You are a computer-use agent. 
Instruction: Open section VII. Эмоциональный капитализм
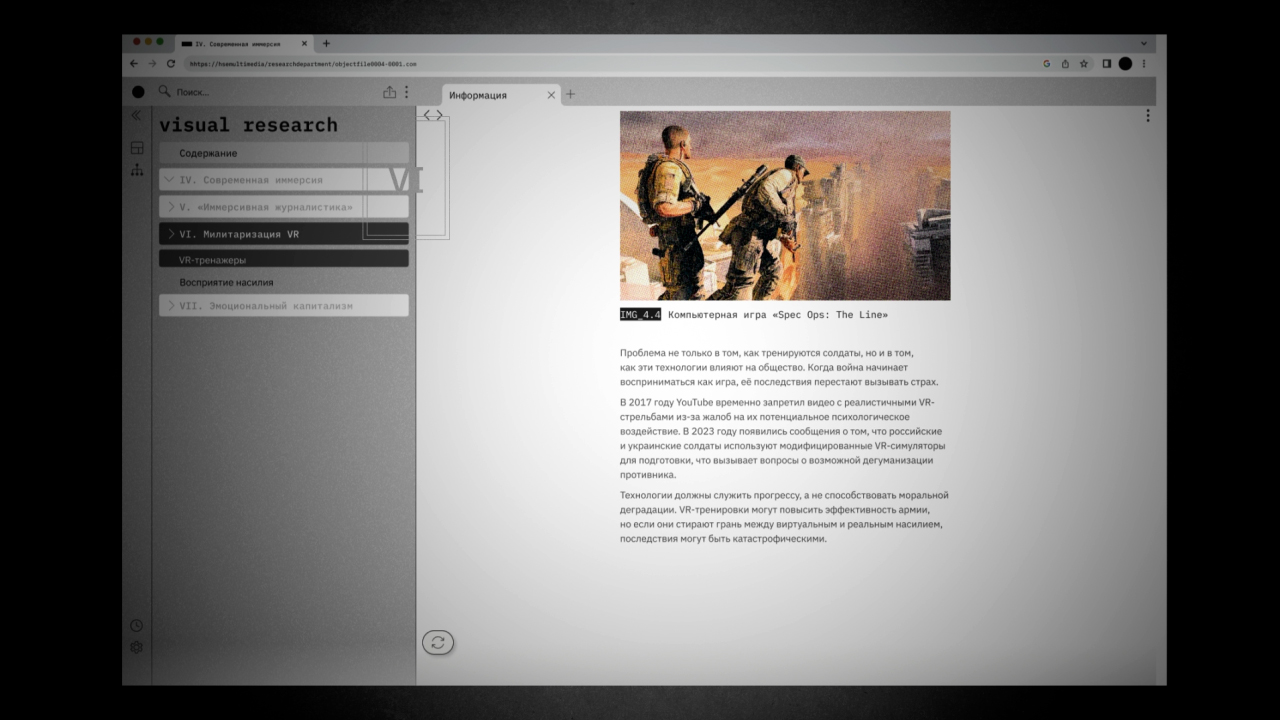283,306
